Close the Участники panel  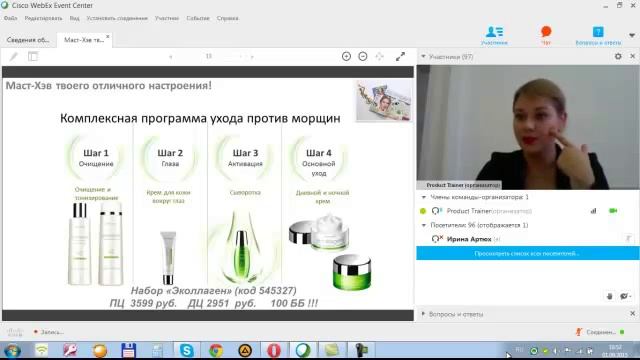click(x=633, y=56)
